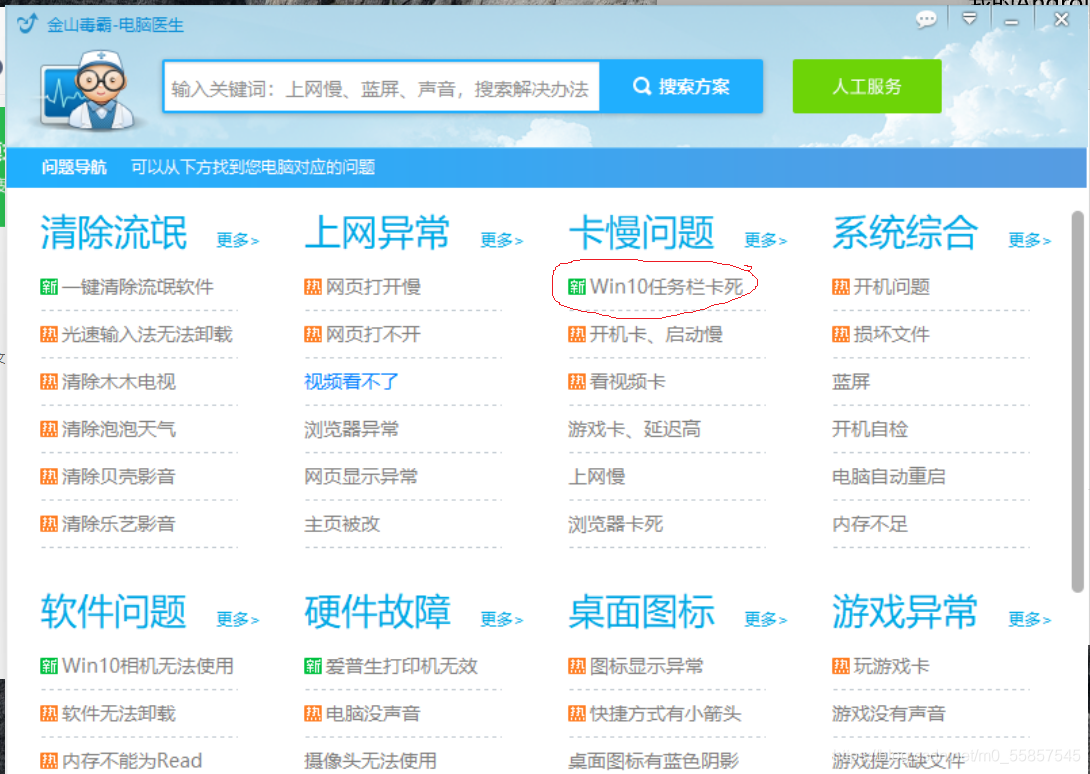
Task: Open 清除泡泡天气 link
Action: 118,429
